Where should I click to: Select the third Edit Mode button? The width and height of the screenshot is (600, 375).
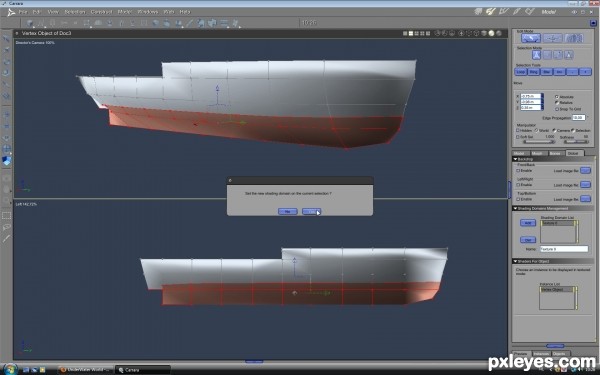tap(574, 38)
